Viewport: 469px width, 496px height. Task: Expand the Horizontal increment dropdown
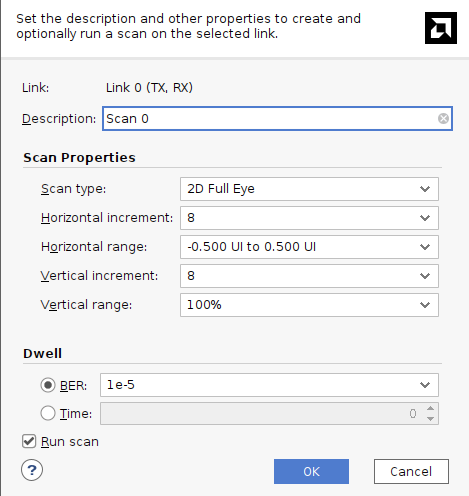(309, 218)
